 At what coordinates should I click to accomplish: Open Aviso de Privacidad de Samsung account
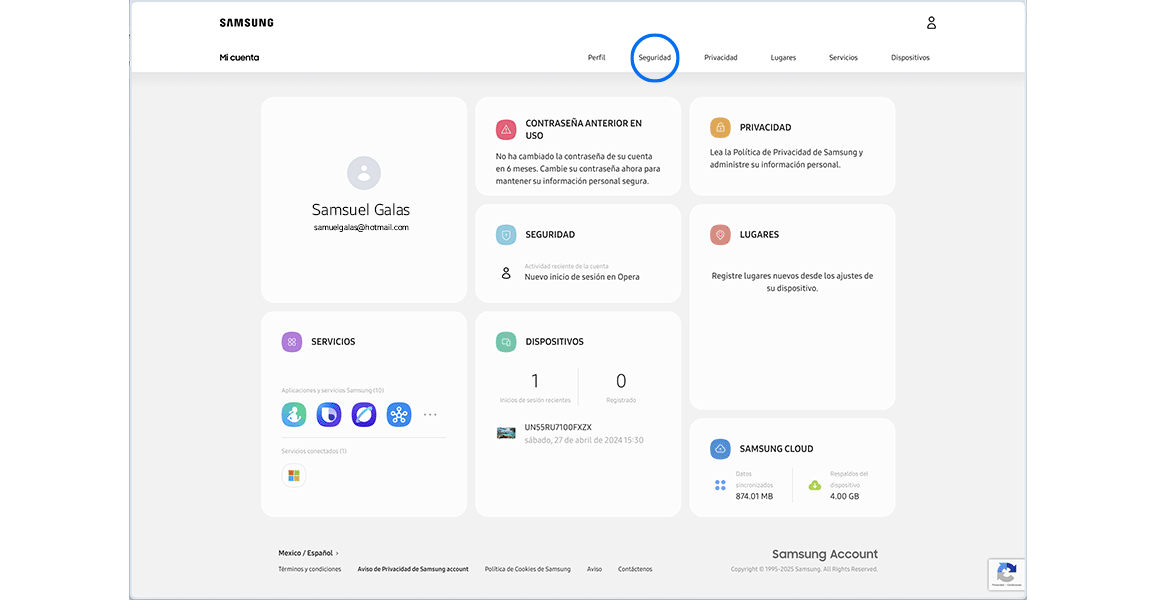pos(412,568)
